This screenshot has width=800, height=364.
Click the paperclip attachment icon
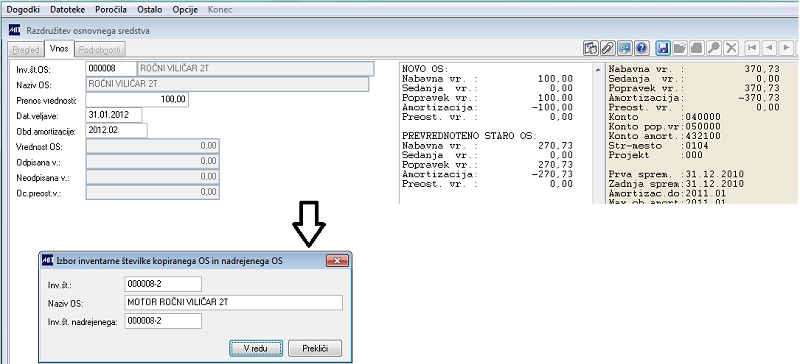tap(607, 48)
